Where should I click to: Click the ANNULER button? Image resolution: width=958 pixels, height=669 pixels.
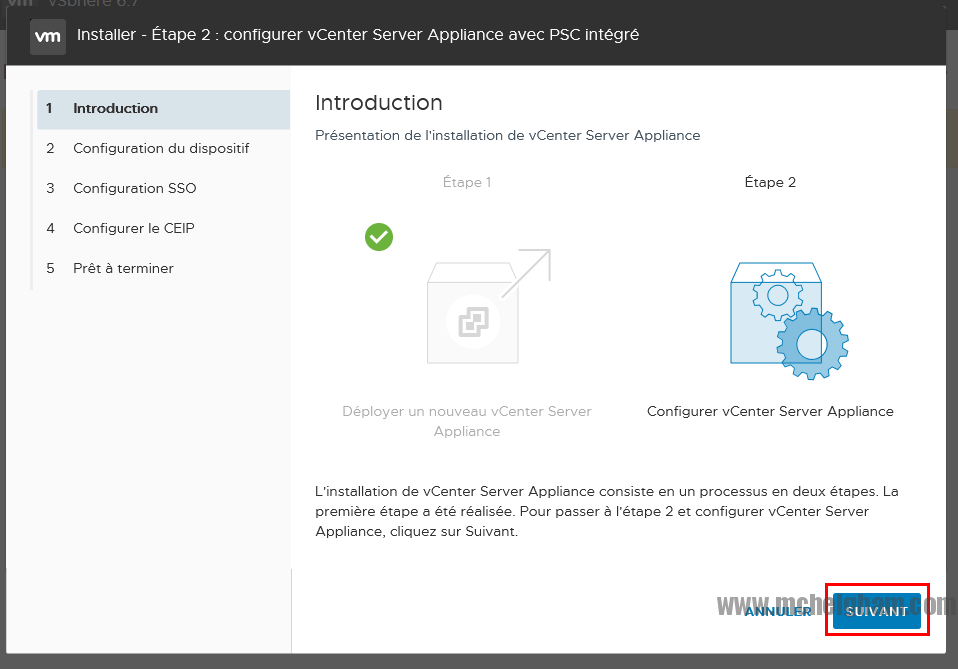[x=778, y=611]
